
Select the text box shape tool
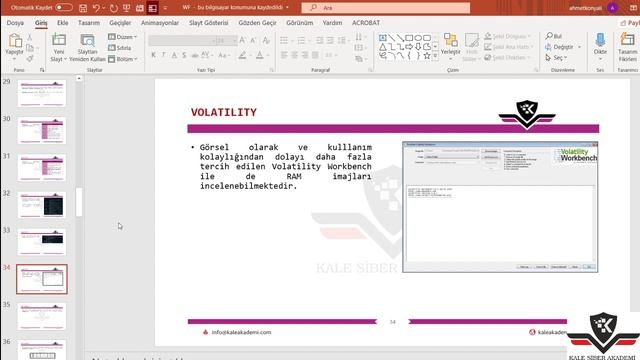[383, 38]
